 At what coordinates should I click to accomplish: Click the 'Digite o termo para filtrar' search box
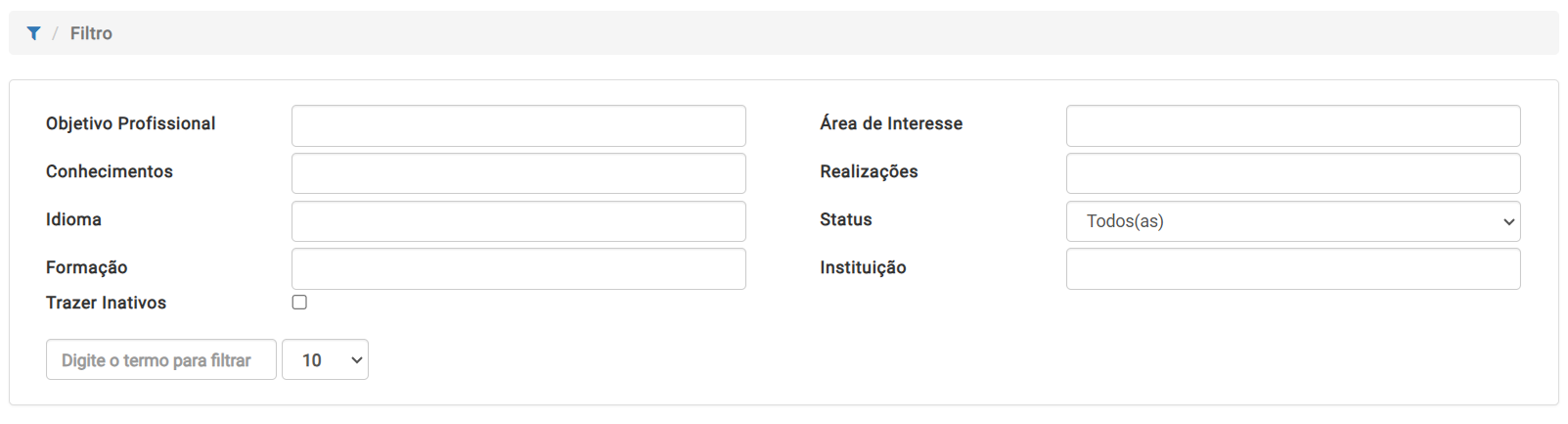pos(161,360)
